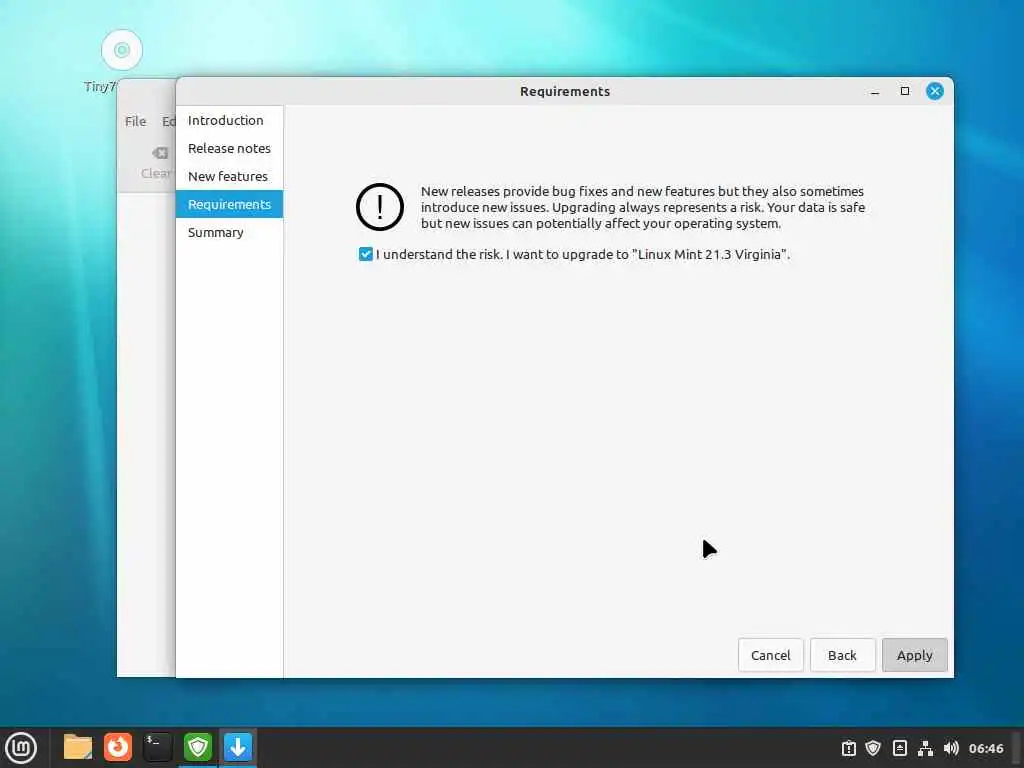
Task: Select the Requirements sidebar entry
Action: click(229, 204)
